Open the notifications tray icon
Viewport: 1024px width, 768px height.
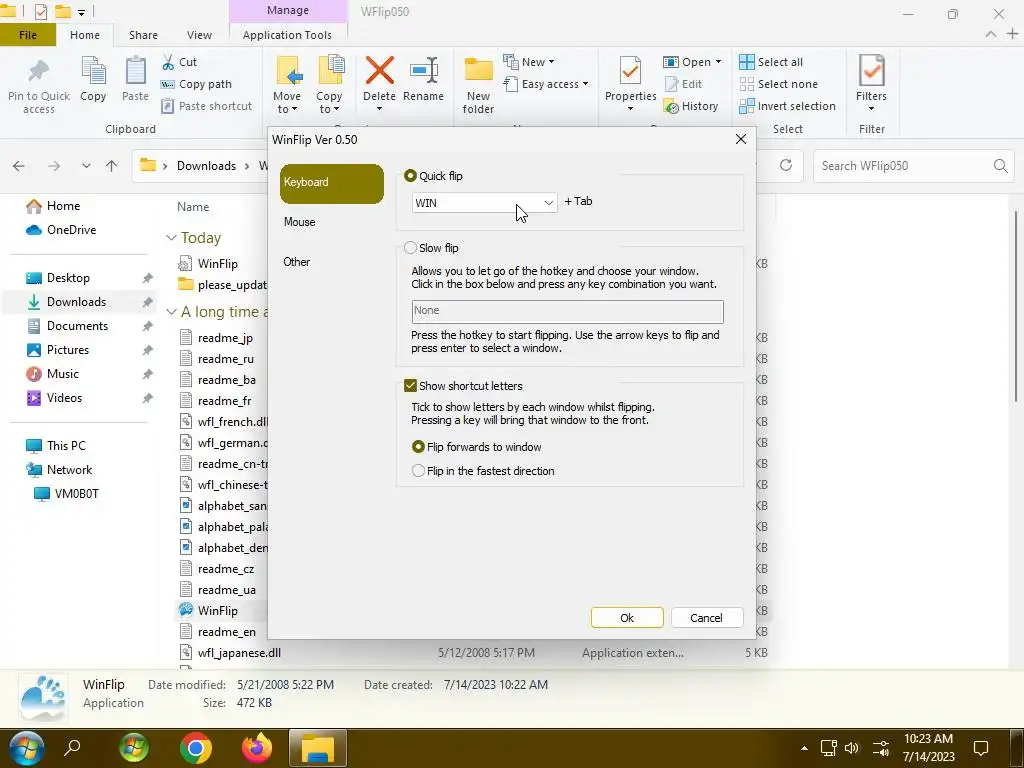tap(980, 748)
